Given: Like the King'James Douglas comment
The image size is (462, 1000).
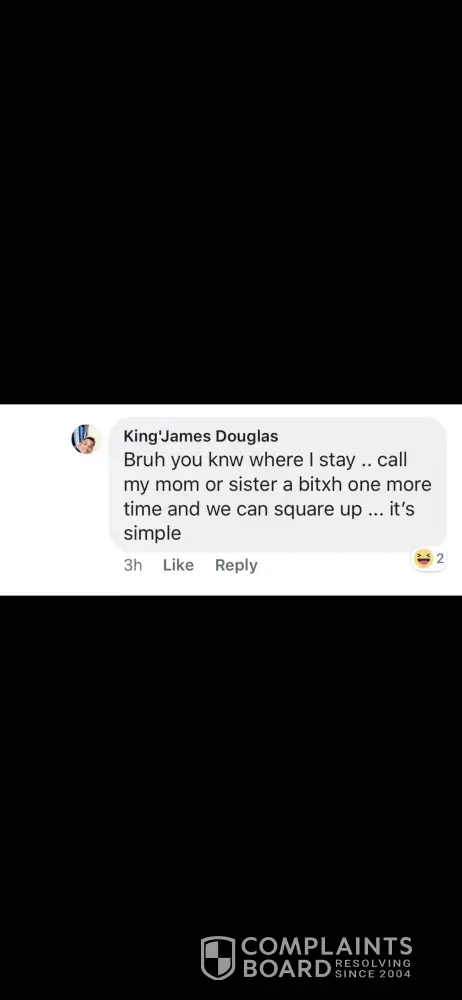Looking at the screenshot, I should pyautogui.click(x=178, y=565).
